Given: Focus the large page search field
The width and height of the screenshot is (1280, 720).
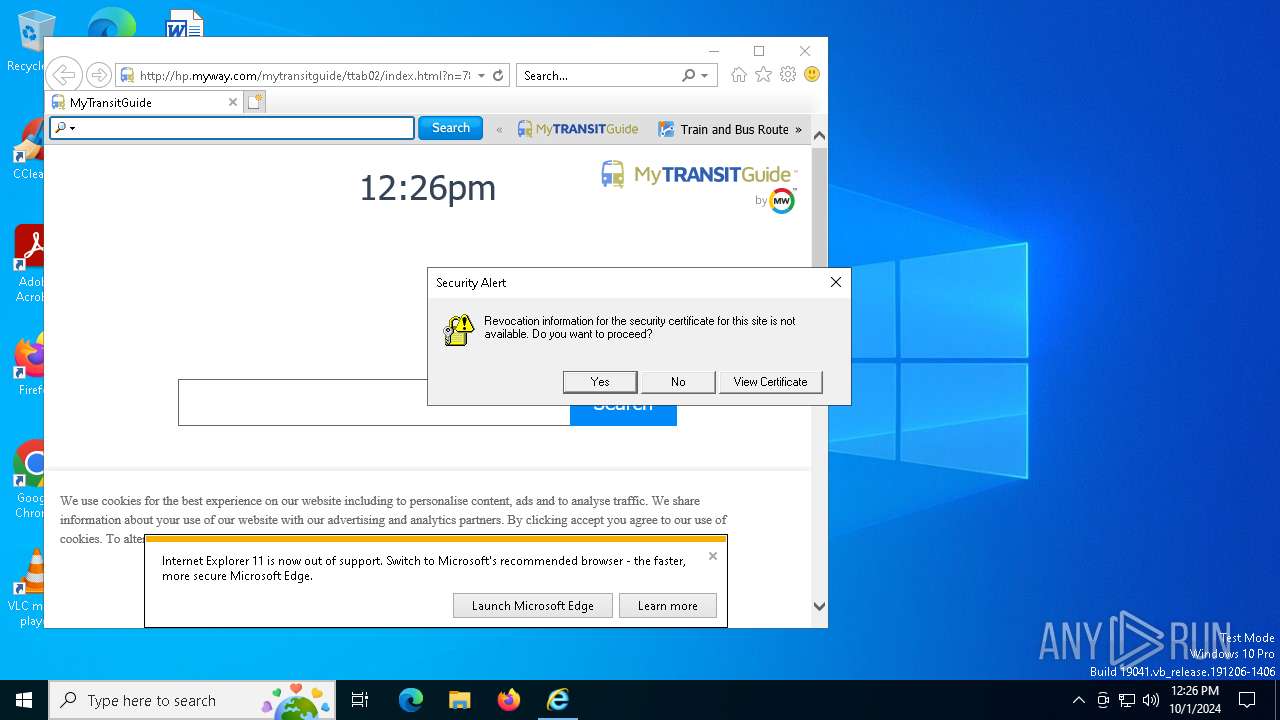Looking at the screenshot, I should pos(374,402).
